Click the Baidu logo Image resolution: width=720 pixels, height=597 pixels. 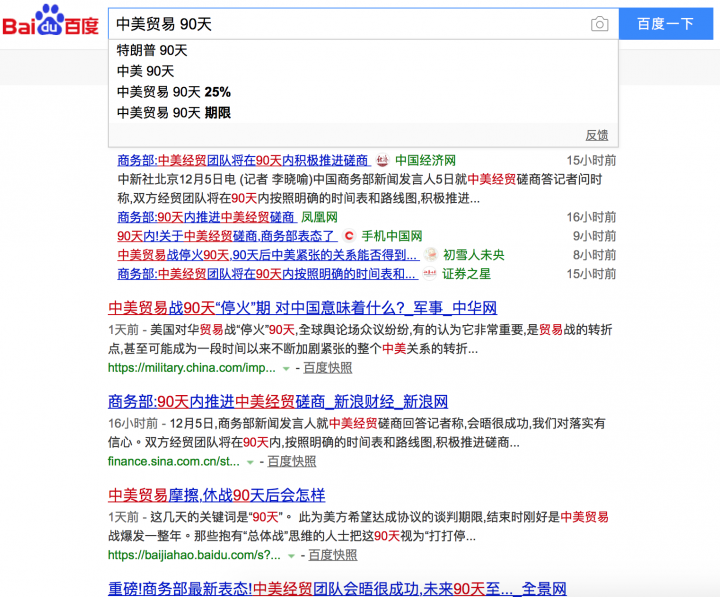pyautogui.click(x=51, y=21)
